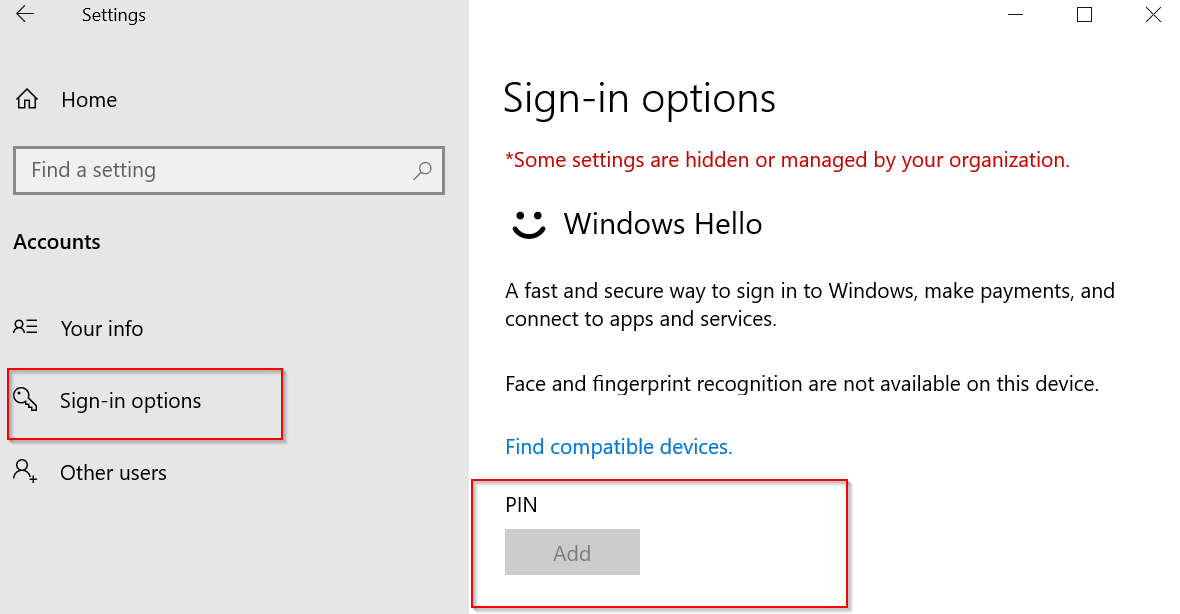Go to Other users section
Viewport: 1180px width, 614px height.
tap(113, 473)
